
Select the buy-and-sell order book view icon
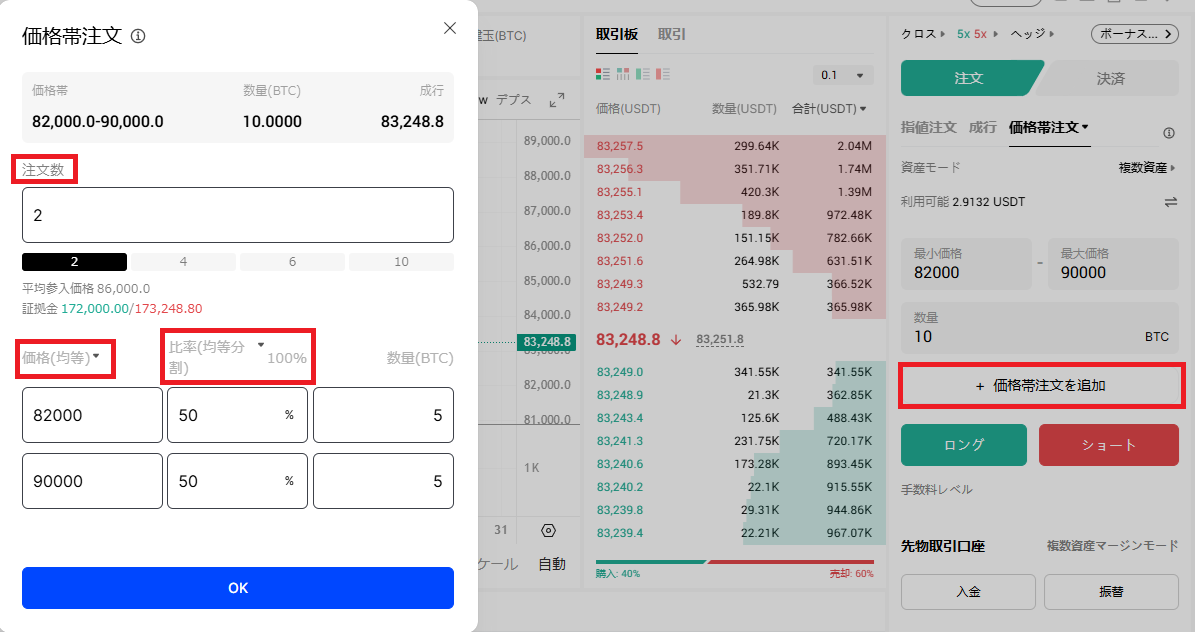coord(602,74)
